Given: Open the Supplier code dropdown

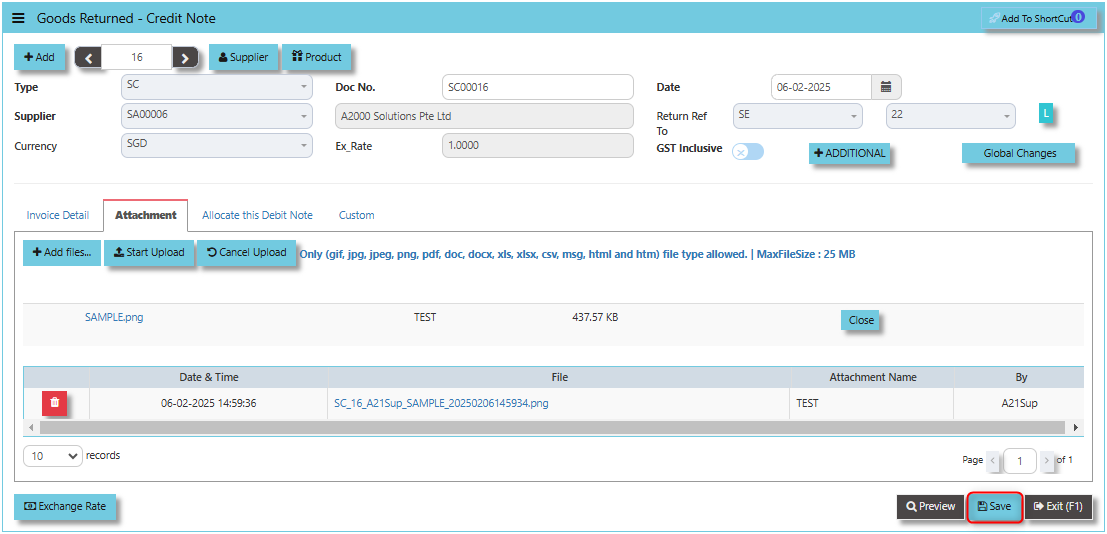Looking at the screenshot, I should pyautogui.click(x=217, y=116).
